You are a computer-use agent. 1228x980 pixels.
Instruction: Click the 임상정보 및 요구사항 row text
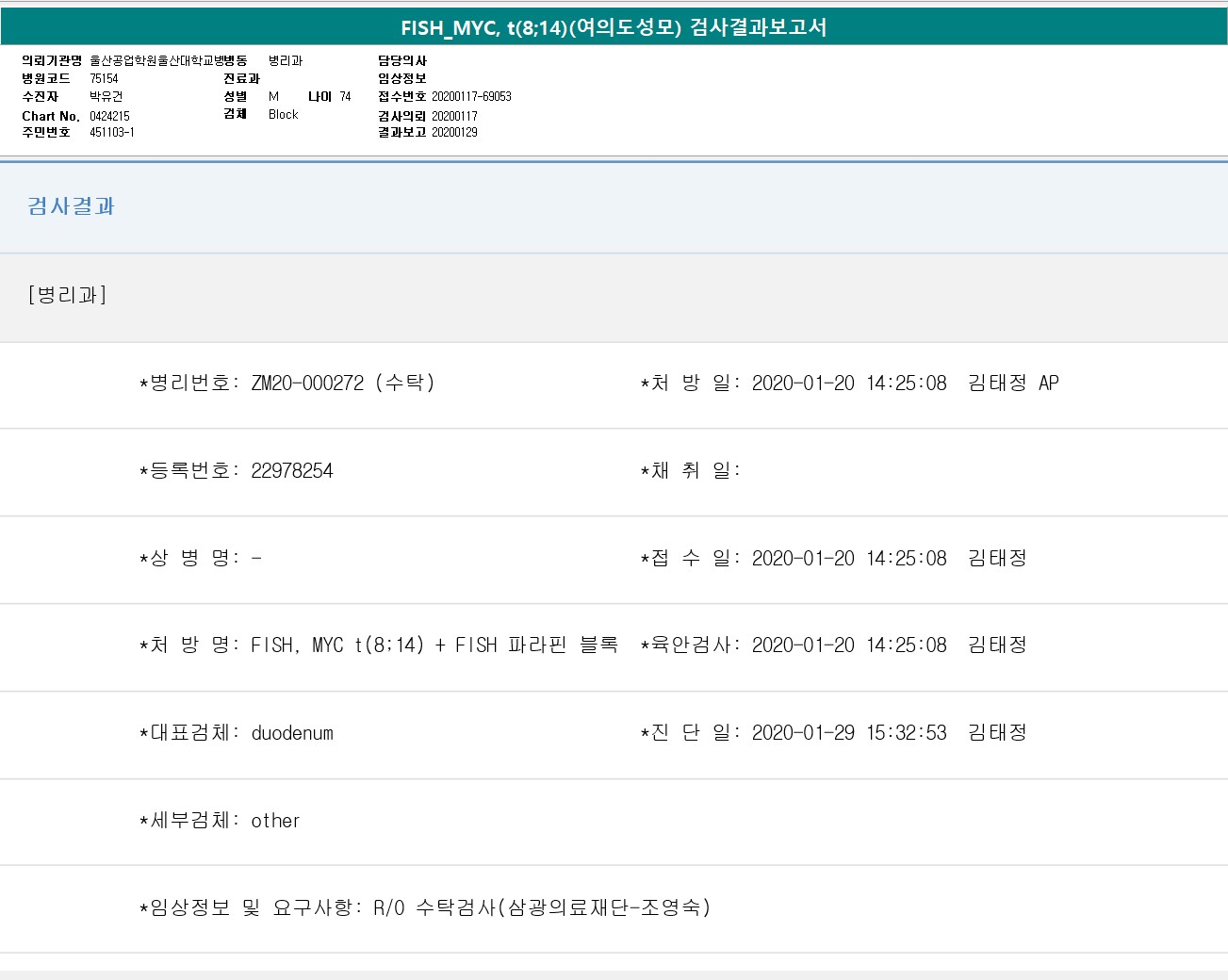pos(425,907)
